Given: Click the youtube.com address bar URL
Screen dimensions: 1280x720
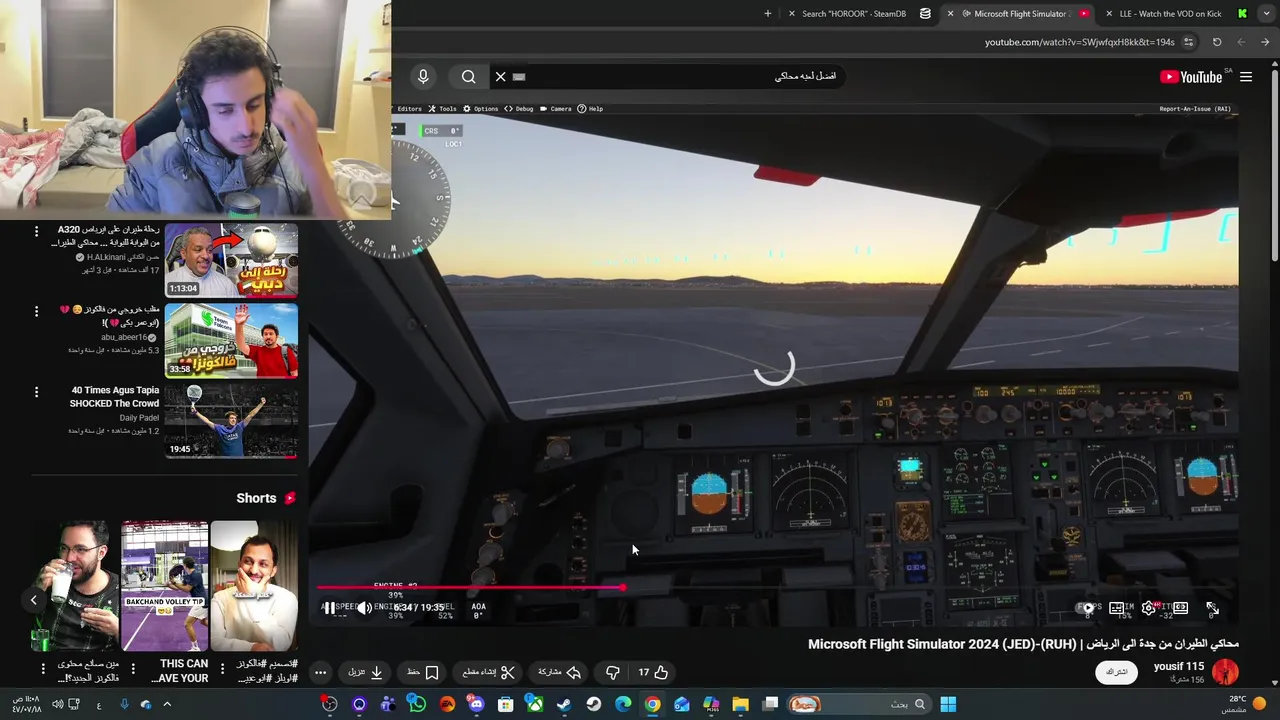Looking at the screenshot, I should 1079,42.
